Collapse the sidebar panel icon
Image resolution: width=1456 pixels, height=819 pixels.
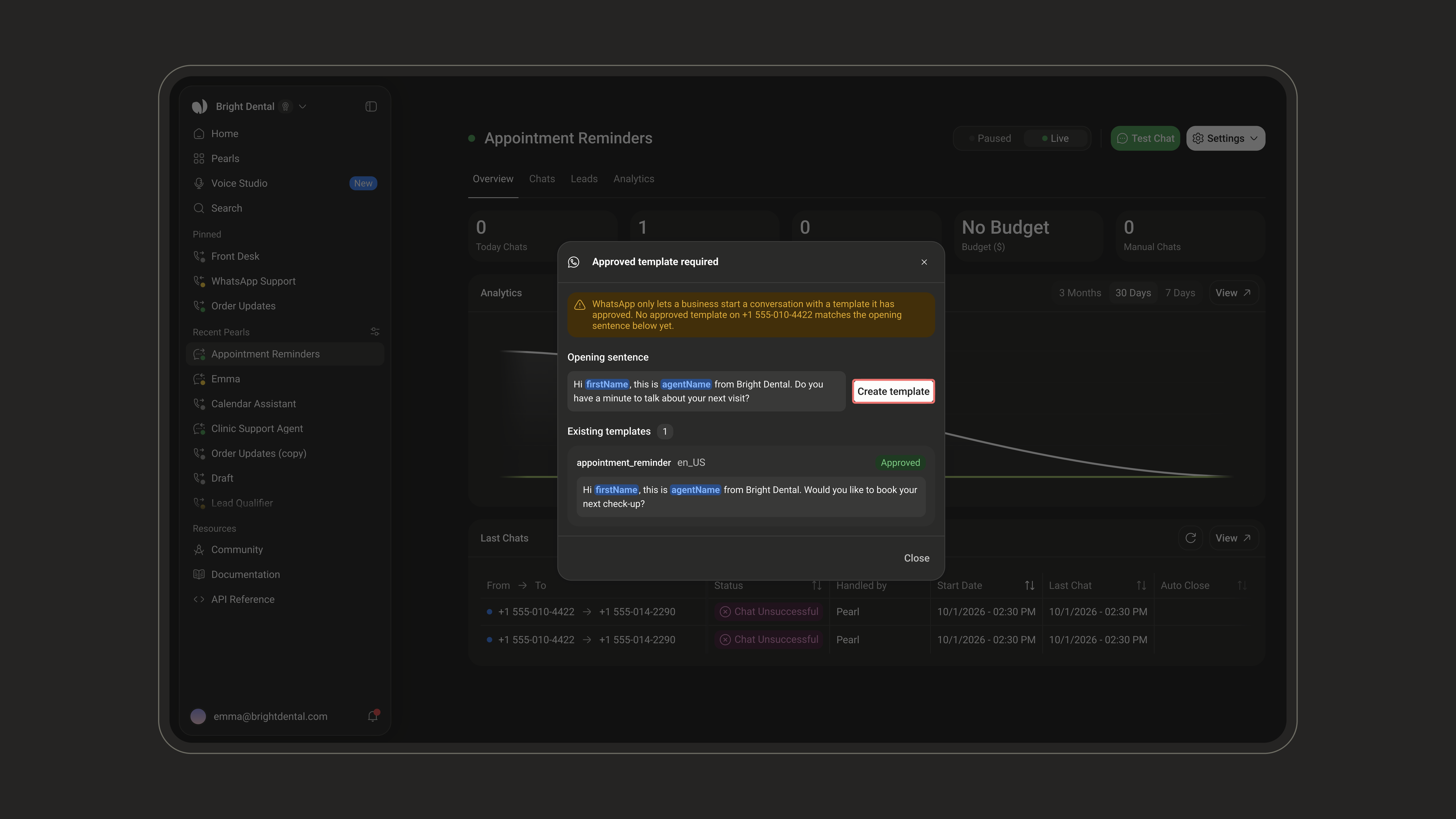coord(371,106)
